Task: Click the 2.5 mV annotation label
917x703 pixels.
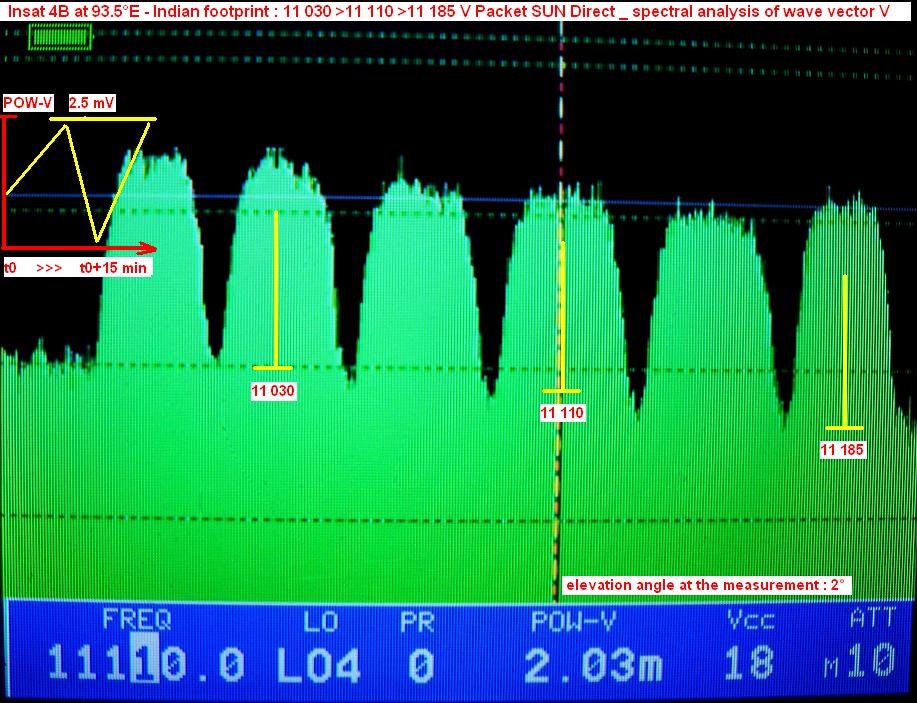Action: [x=92, y=103]
